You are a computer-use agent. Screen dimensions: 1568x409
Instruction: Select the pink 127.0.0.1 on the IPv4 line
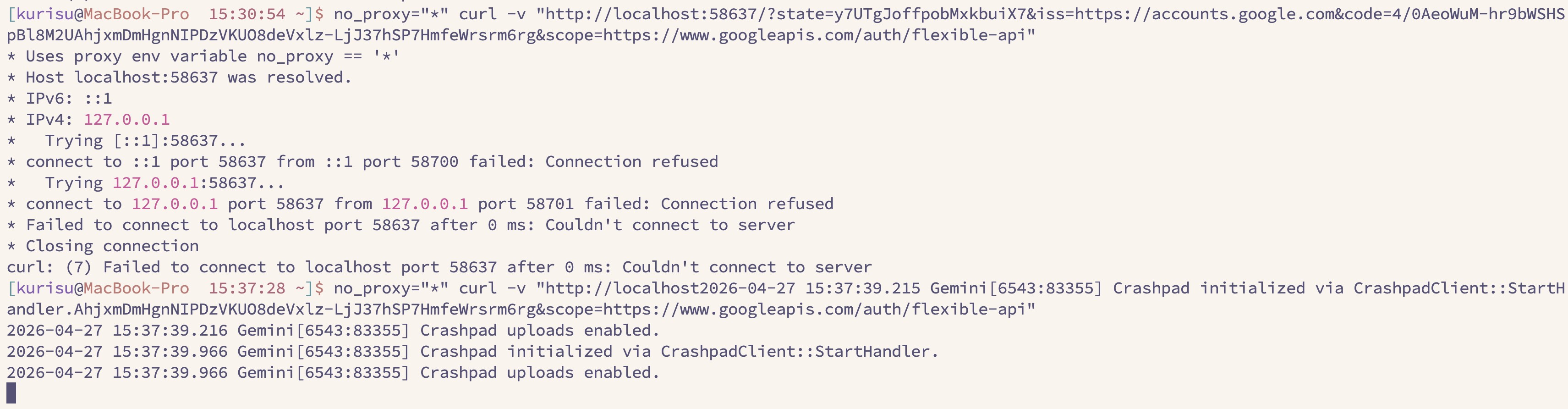pyautogui.click(x=126, y=120)
